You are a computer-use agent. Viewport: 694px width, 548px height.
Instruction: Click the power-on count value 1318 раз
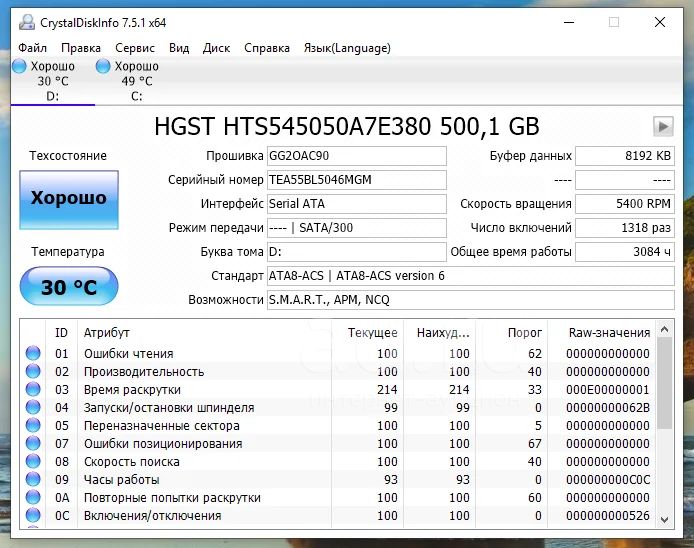point(625,228)
